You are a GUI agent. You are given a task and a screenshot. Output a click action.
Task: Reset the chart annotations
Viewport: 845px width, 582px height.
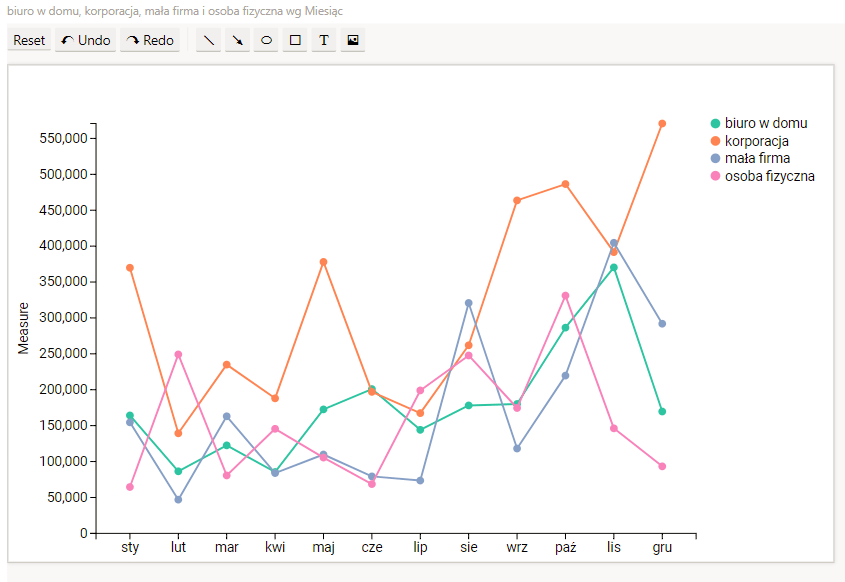coord(30,41)
